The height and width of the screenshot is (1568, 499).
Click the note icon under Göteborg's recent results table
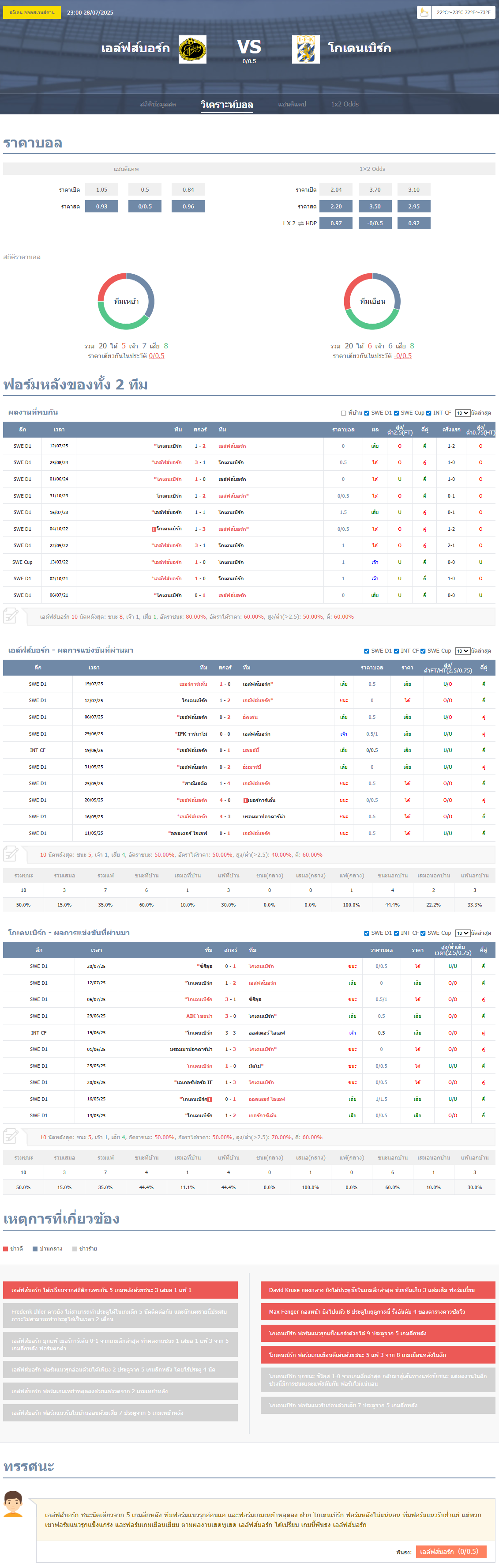11,1137
